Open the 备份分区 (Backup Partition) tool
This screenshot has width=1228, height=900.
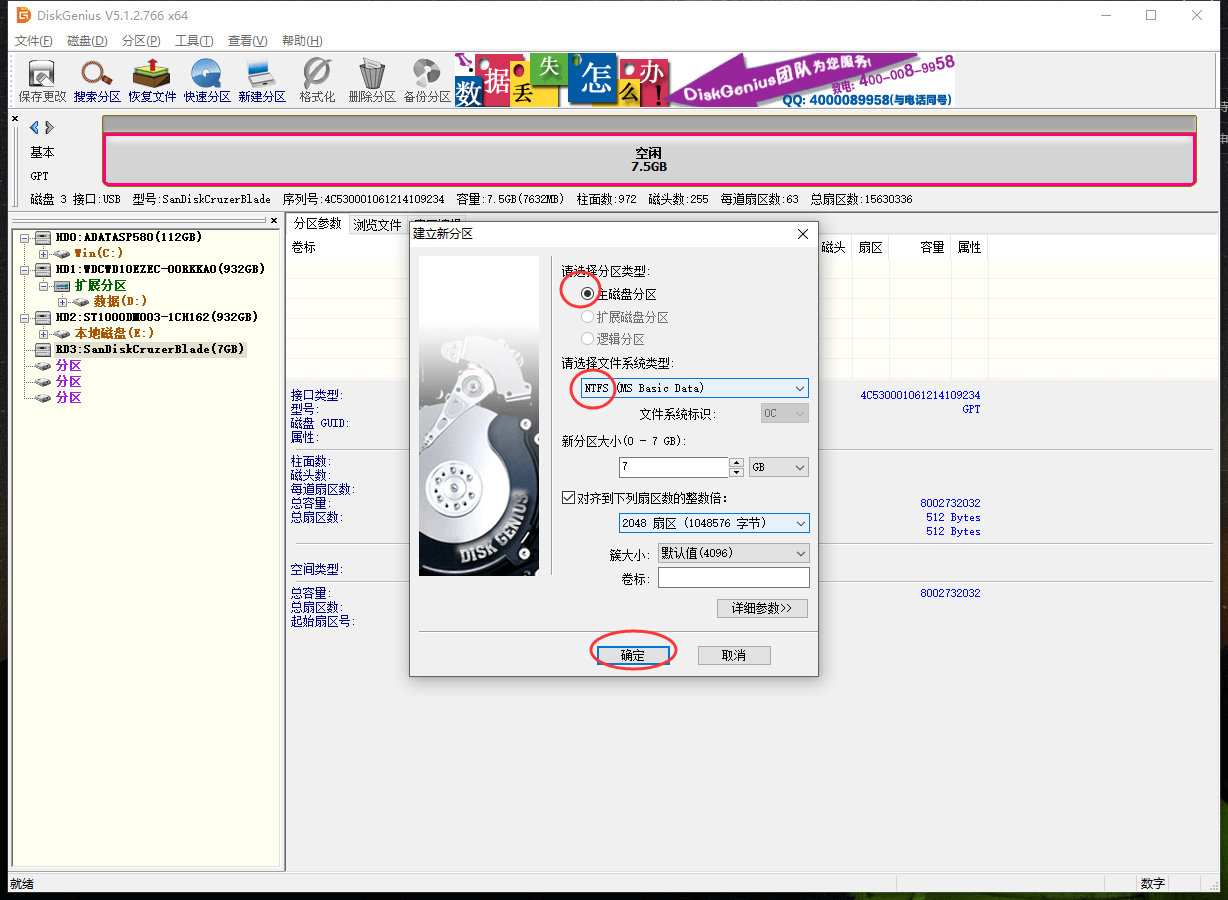[426, 80]
